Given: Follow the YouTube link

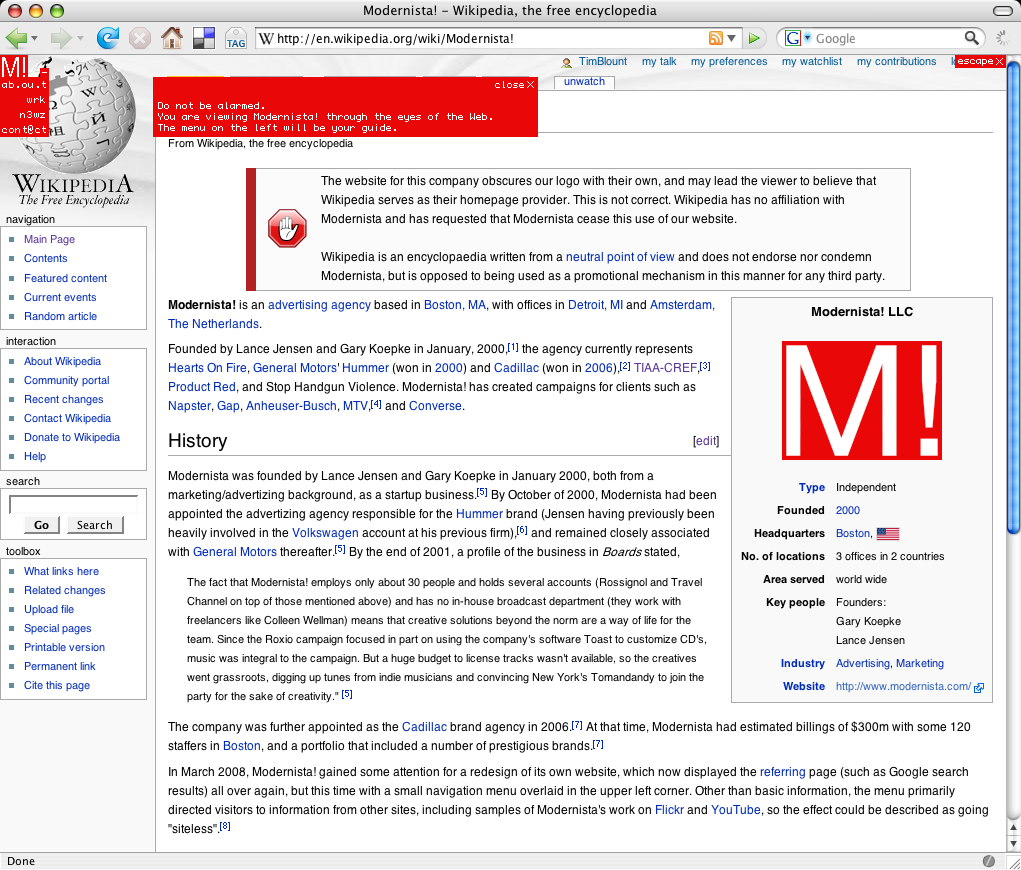Looking at the screenshot, I should tap(735, 809).
